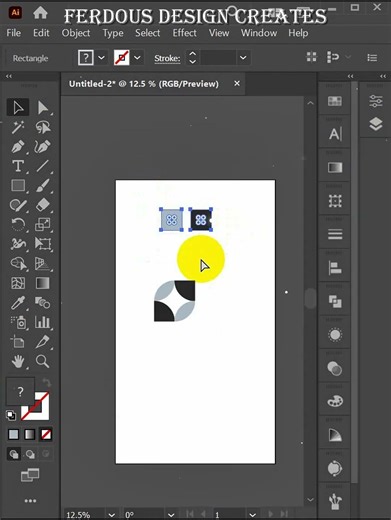Select the Perspective Grid tool
The width and height of the screenshot is (391, 520).
[x=42, y=264]
